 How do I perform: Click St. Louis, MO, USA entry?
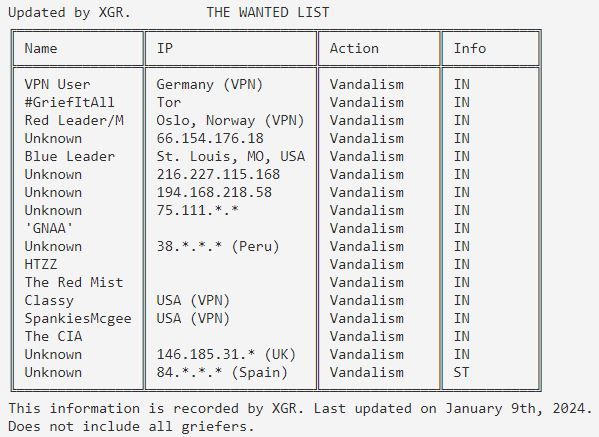(230, 156)
